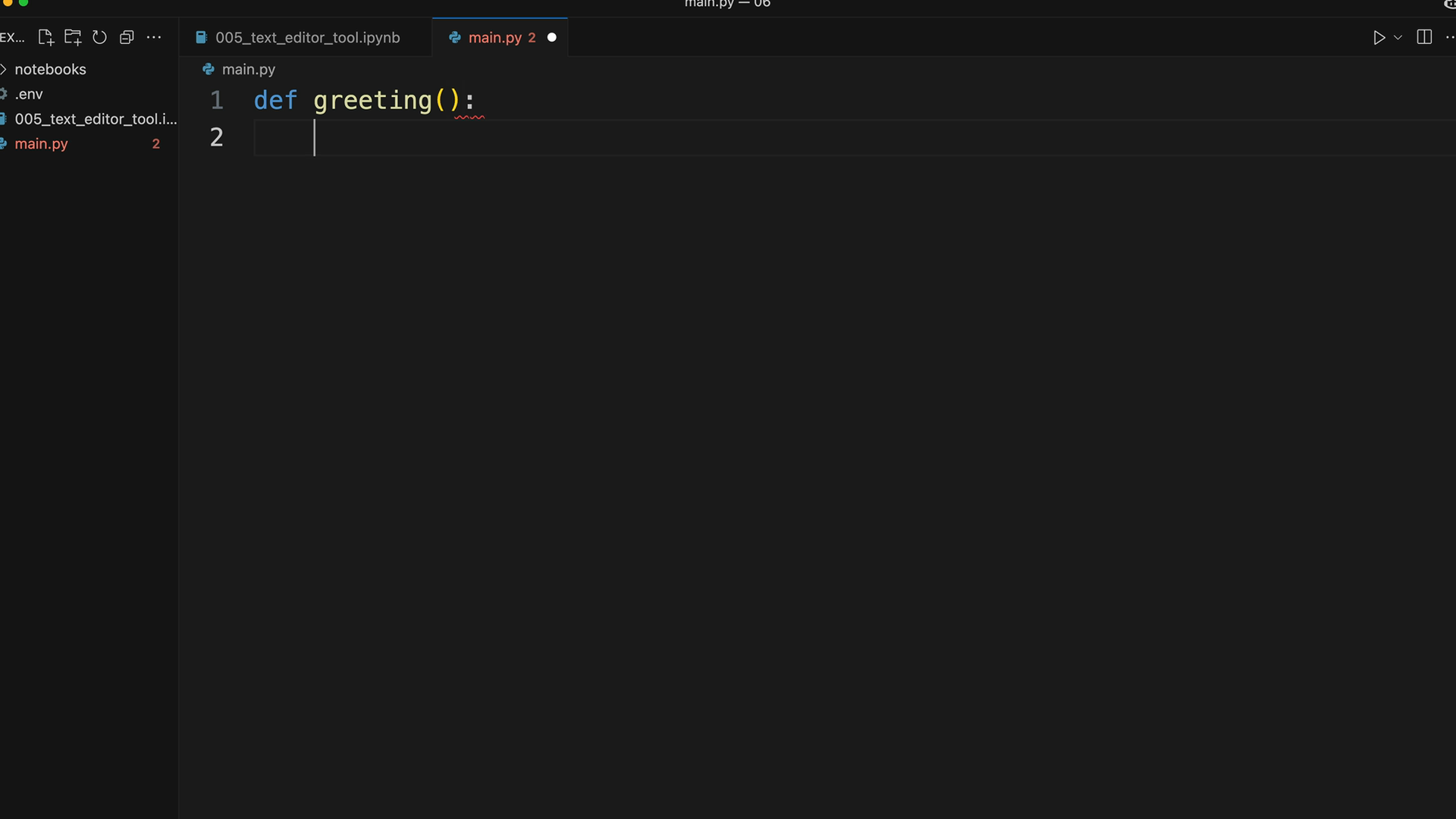Click the greeting function name in code
Screen dimensions: 1456x819
(x=372, y=100)
